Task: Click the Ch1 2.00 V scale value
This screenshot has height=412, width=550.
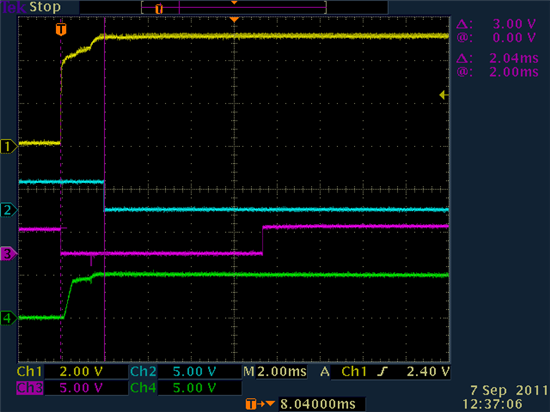Action: pos(81,371)
